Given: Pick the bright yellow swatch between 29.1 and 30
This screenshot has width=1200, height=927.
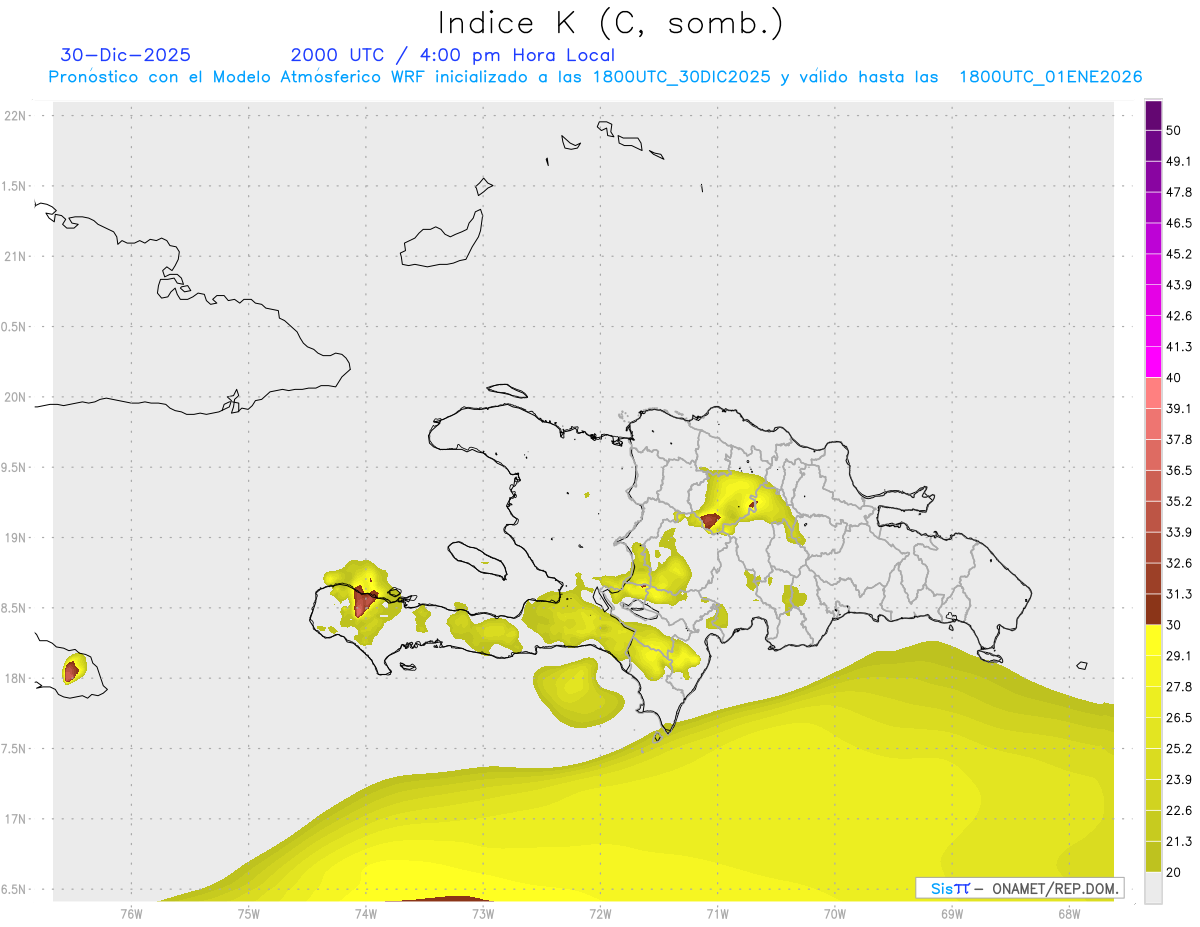Looking at the screenshot, I should [x=1153, y=640].
